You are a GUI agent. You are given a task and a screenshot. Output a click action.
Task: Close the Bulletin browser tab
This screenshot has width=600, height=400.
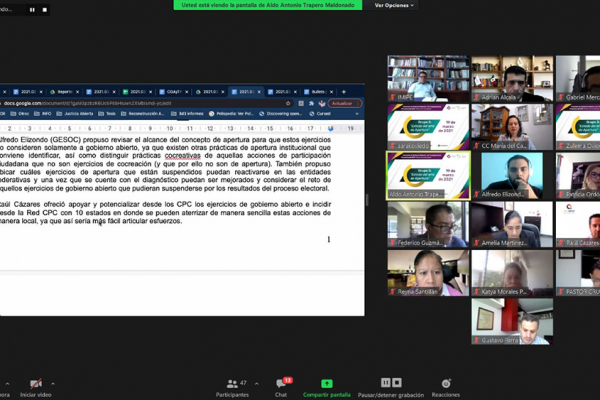click(x=331, y=92)
